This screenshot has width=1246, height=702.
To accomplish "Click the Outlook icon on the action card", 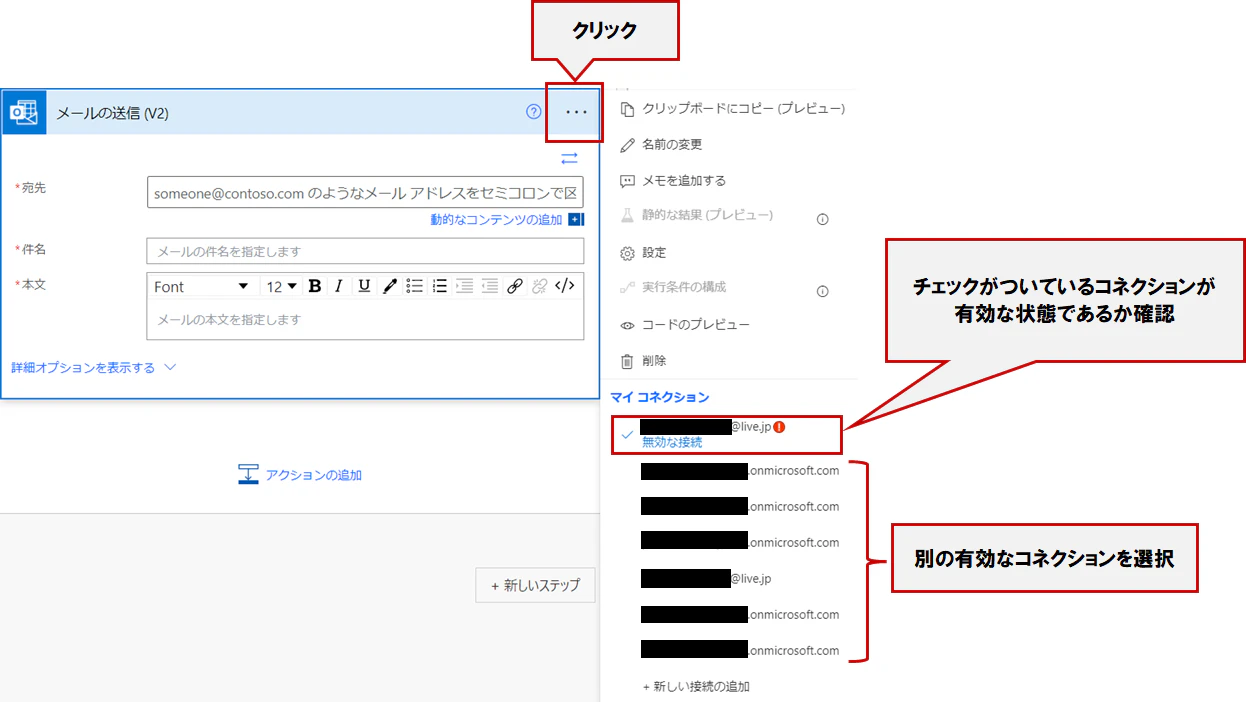I will click(24, 112).
